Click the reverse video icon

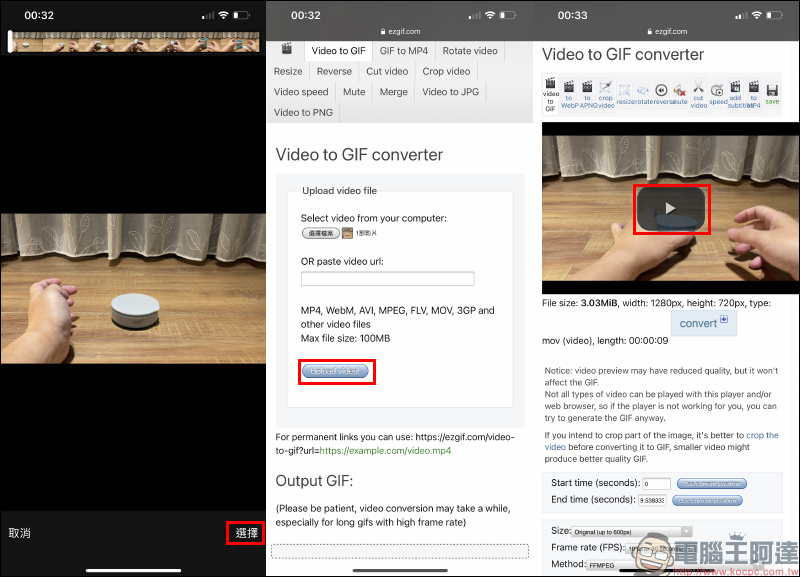click(661, 94)
